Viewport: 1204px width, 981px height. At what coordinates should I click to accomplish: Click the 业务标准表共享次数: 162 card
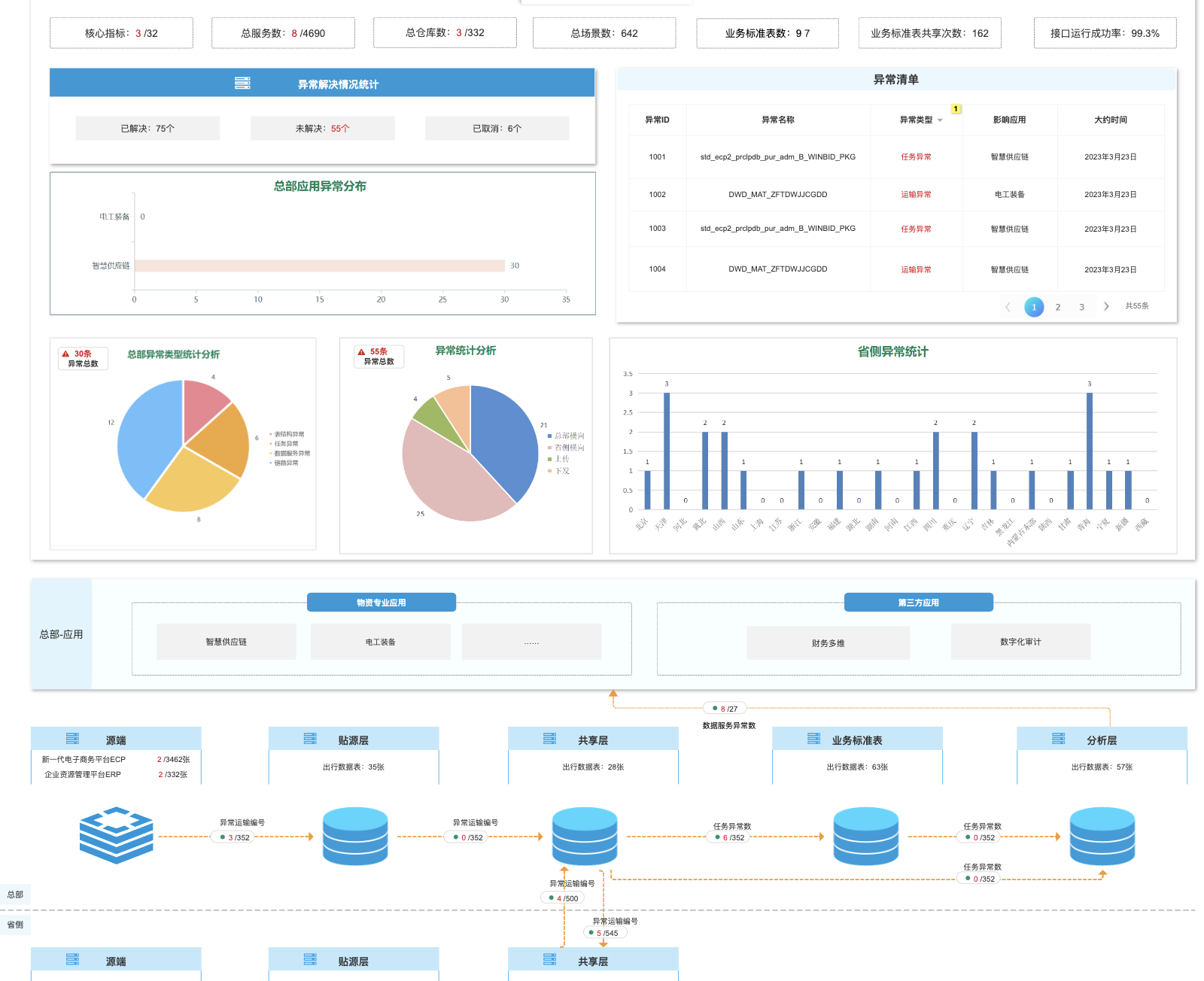pyautogui.click(x=930, y=33)
